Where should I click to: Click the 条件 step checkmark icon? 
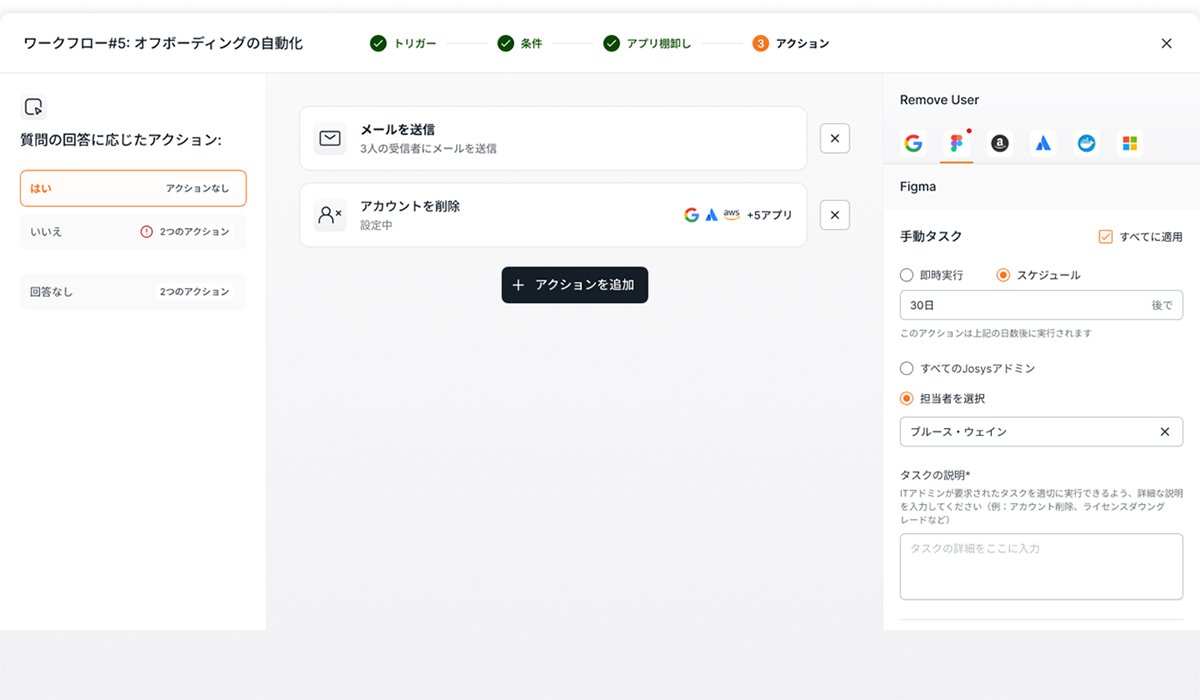(505, 43)
